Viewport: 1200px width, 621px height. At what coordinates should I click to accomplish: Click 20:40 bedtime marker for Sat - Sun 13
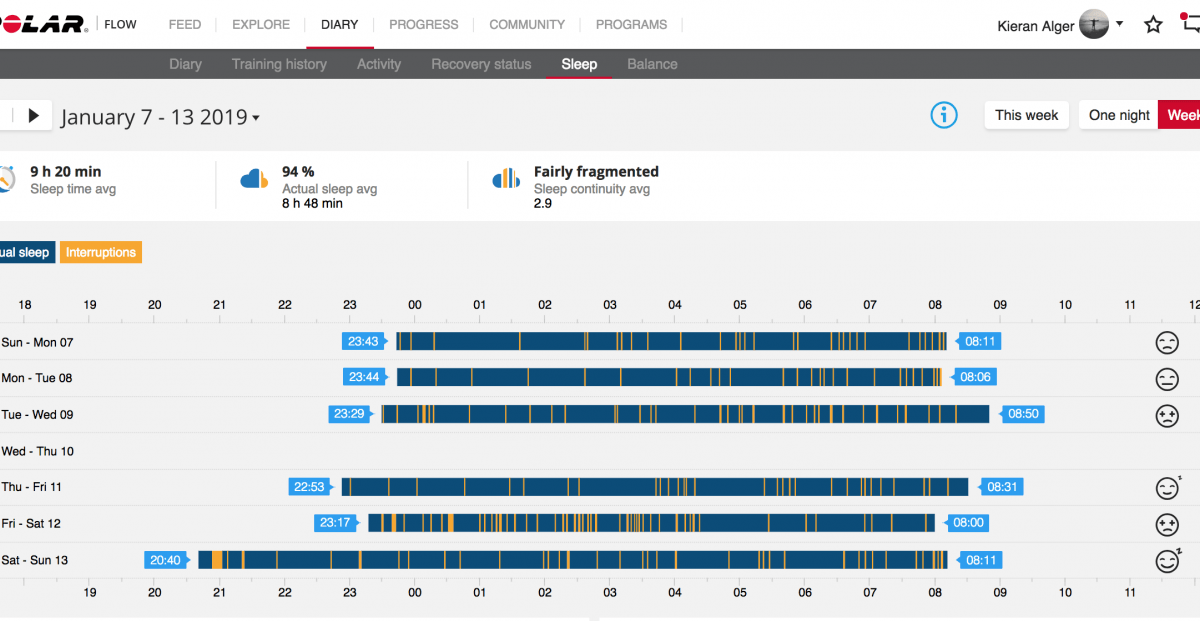tap(166, 560)
